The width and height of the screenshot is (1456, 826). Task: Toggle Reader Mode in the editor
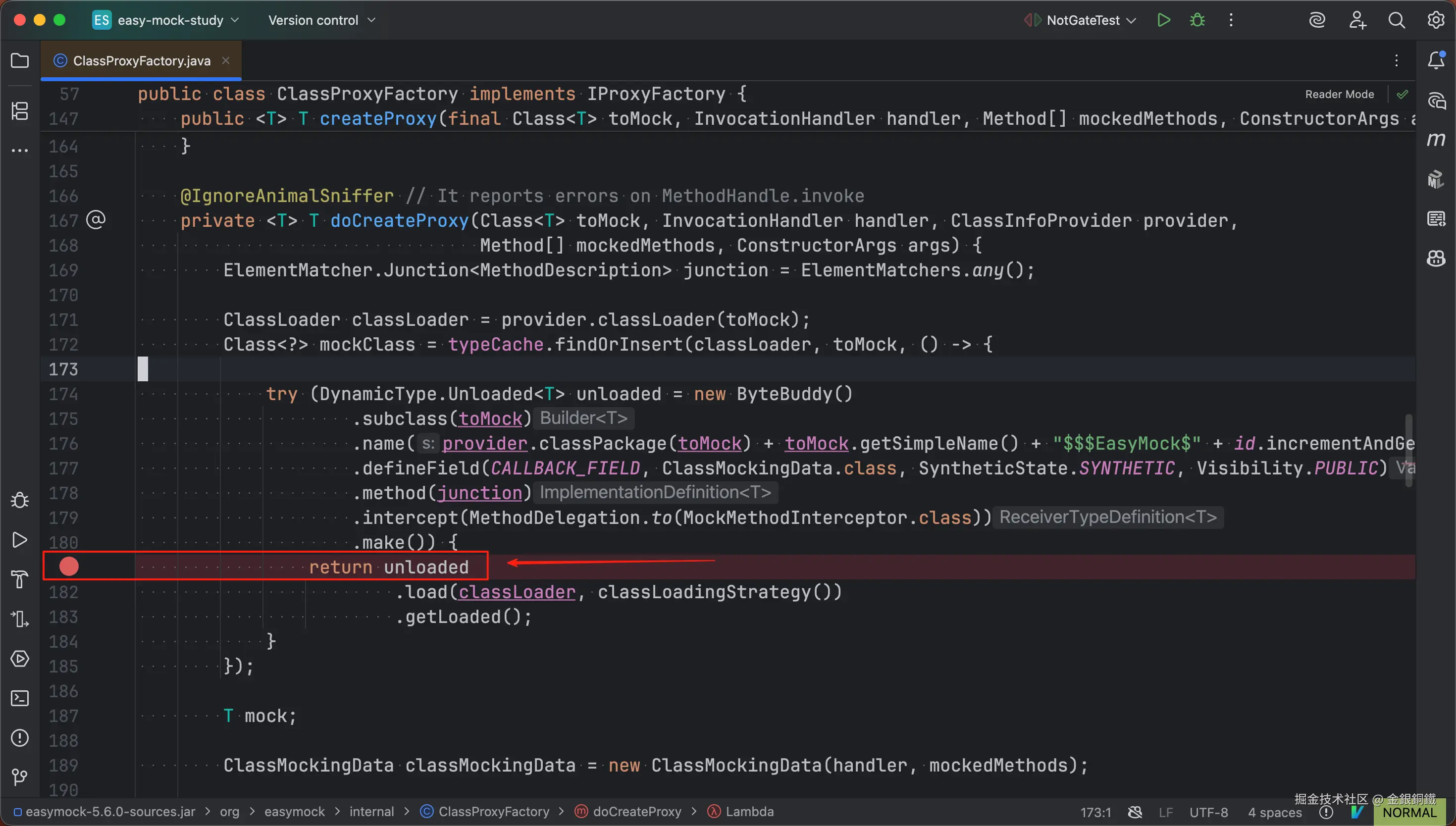click(1339, 94)
